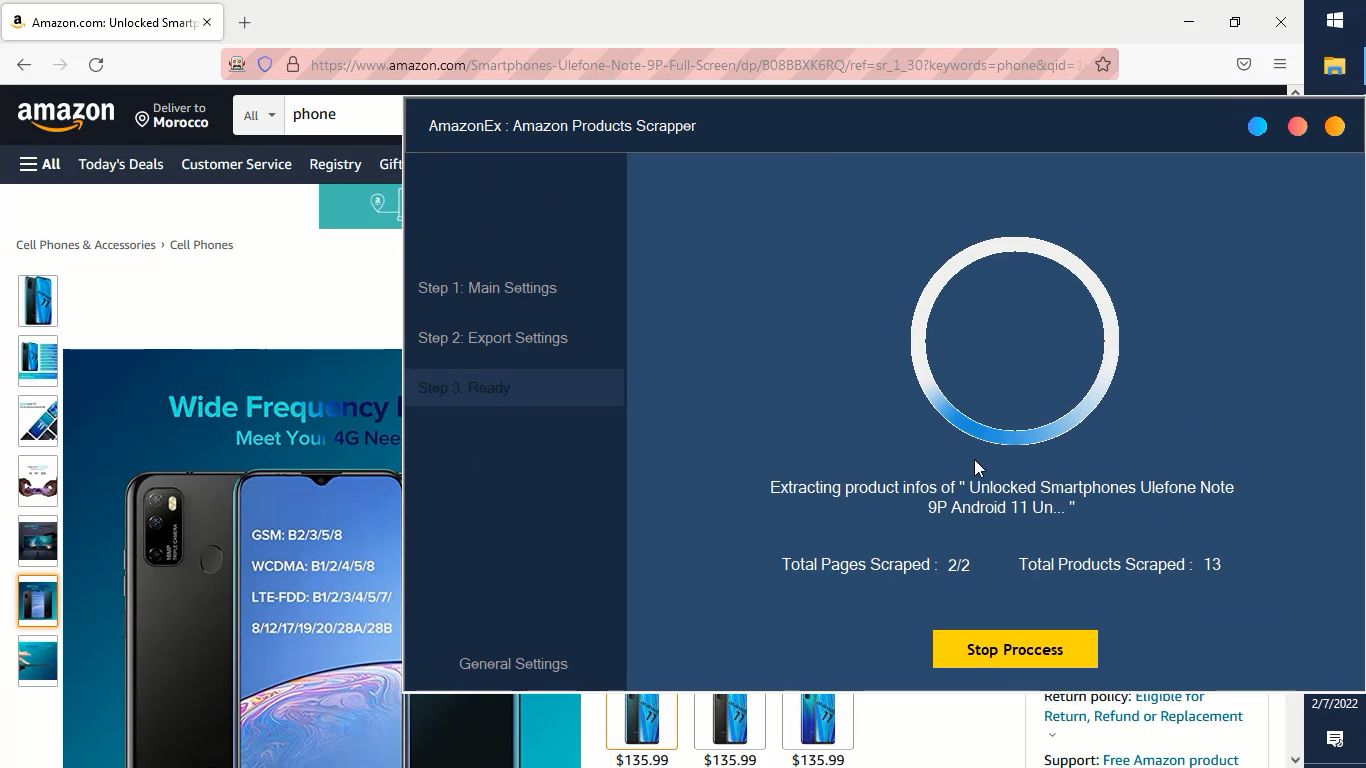Expand the return policy chevron
Image resolution: width=1366 pixels, height=768 pixels.
1051,735
